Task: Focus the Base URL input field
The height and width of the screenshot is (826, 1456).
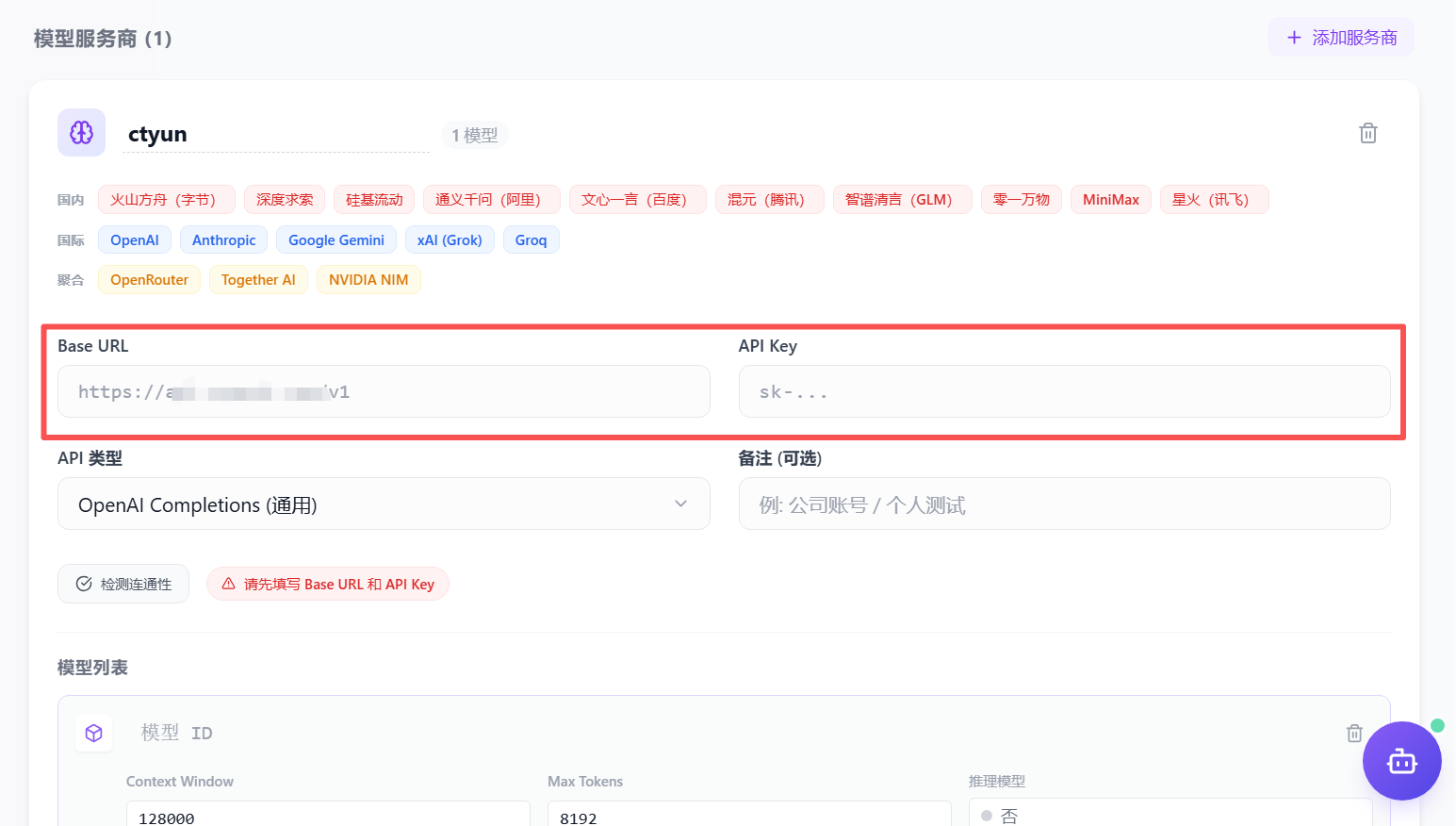Action: point(384,391)
